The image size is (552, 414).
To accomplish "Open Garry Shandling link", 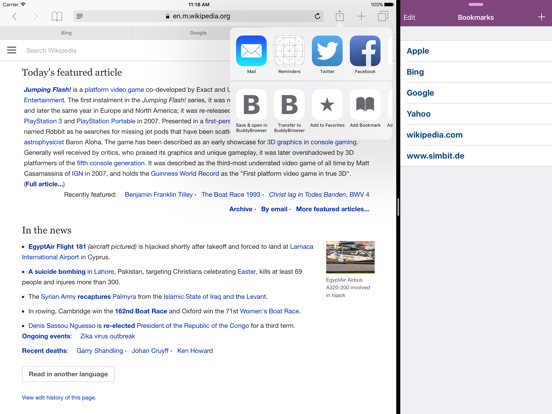I will [x=100, y=351].
